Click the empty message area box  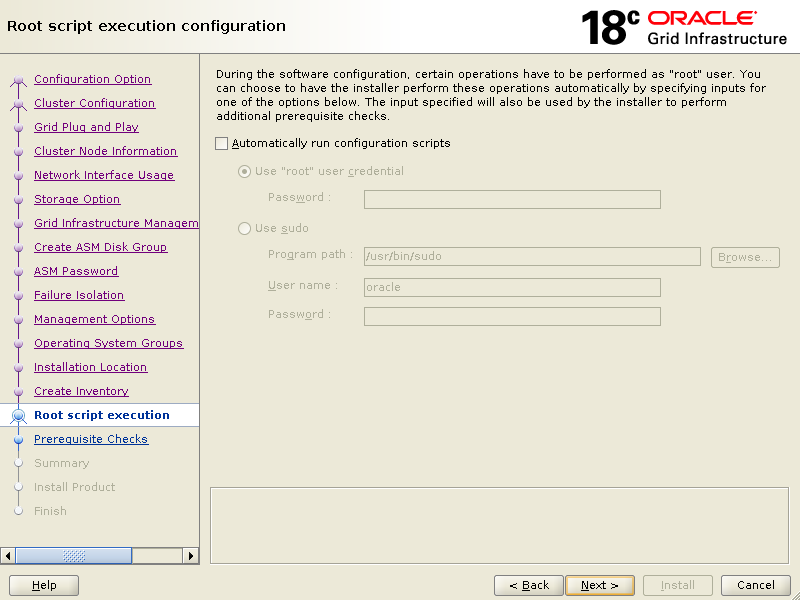(x=499, y=526)
